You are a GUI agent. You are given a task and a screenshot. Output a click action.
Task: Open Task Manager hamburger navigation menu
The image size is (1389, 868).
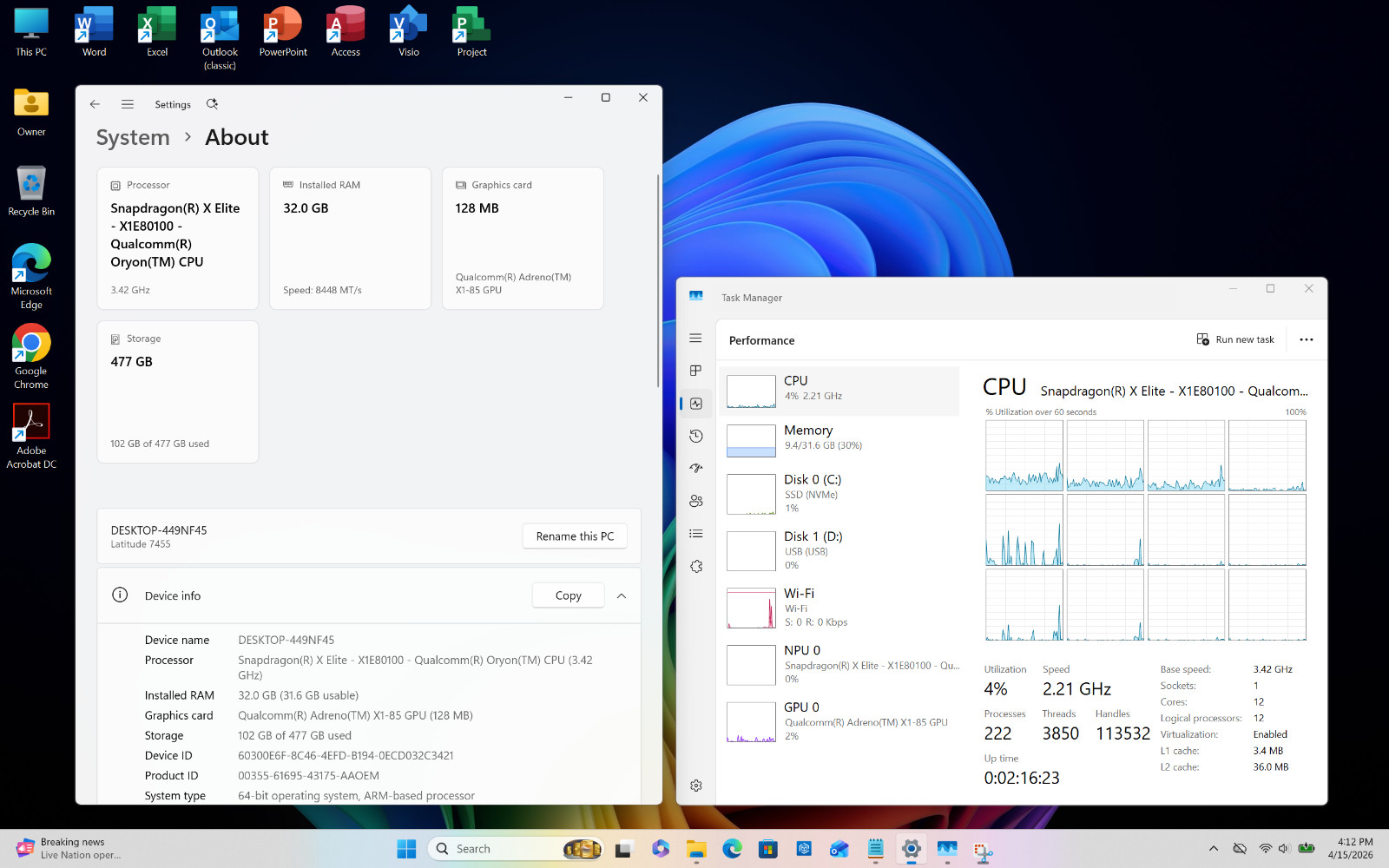695,338
